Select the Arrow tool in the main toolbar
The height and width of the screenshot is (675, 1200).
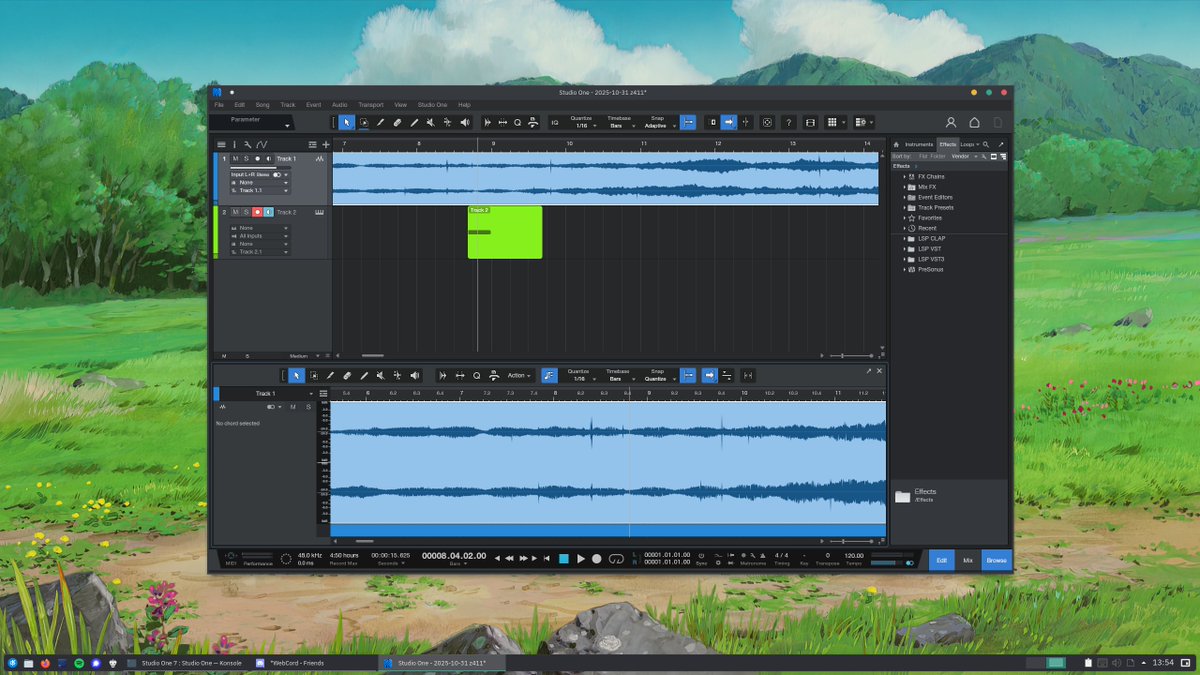point(346,122)
